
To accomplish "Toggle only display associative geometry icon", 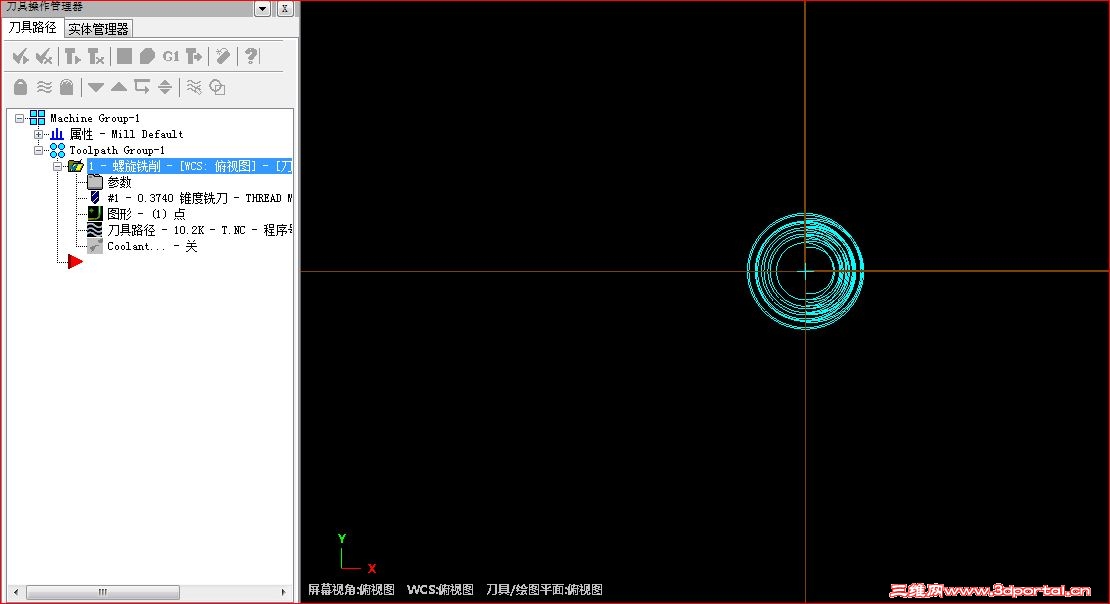I will [x=217, y=87].
